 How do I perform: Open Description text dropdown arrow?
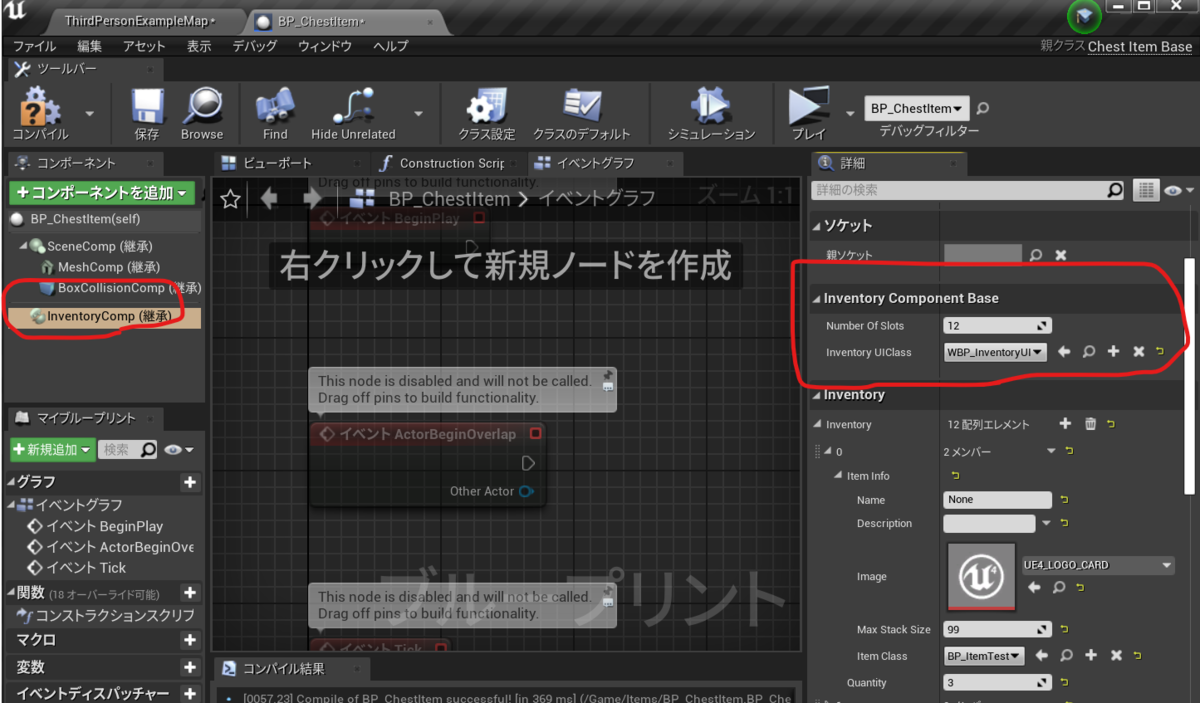point(1046,523)
